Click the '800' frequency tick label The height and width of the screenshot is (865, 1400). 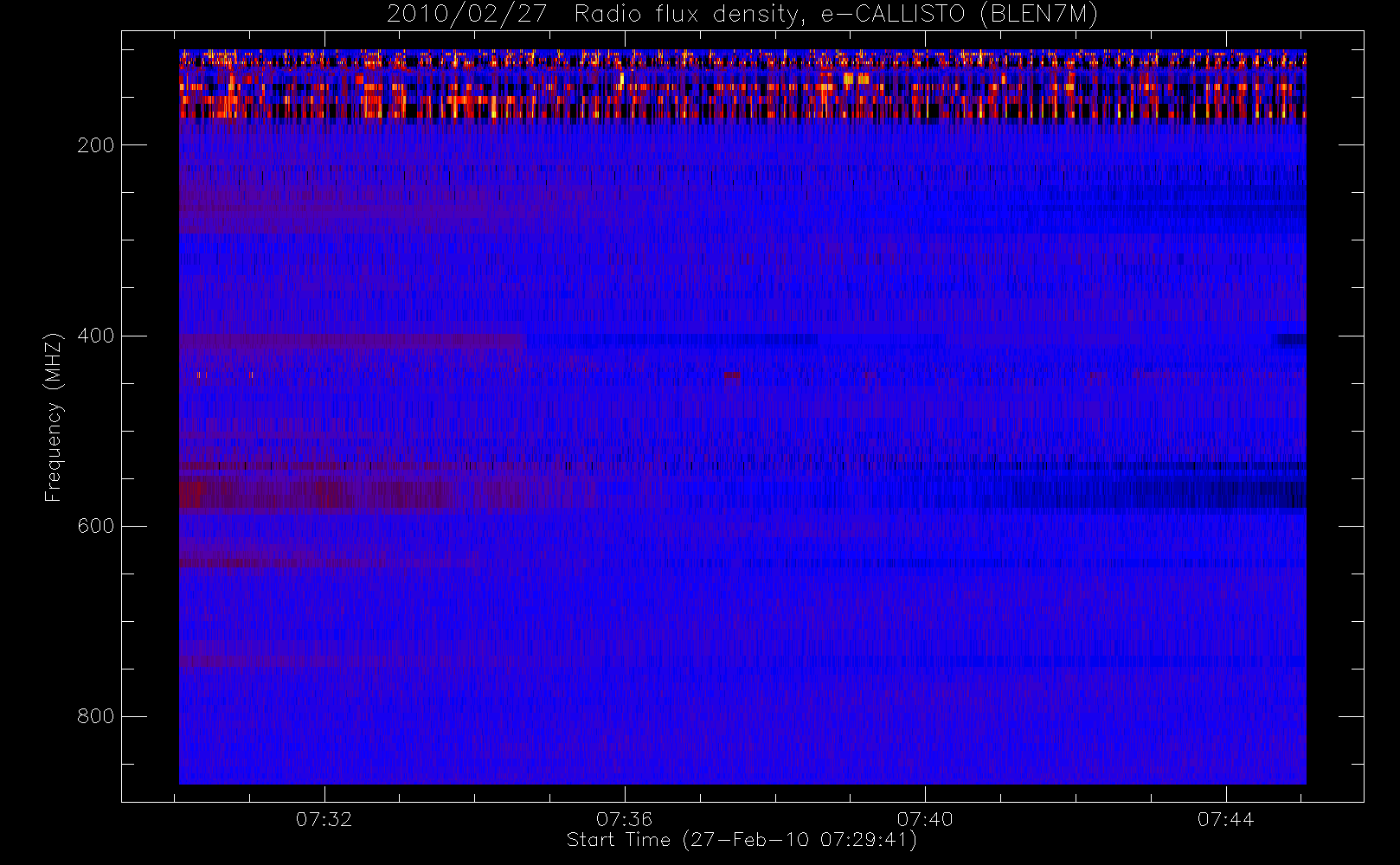click(x=95, y=716)
